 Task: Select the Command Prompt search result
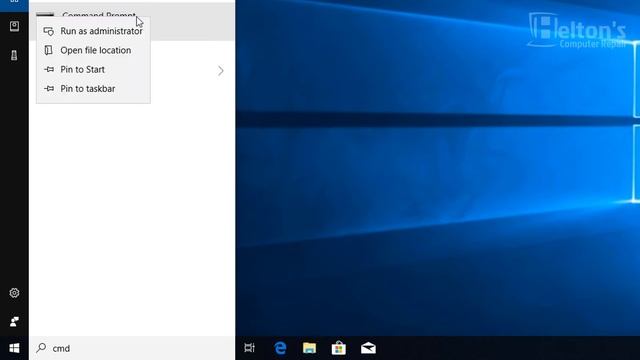(132, 21)
